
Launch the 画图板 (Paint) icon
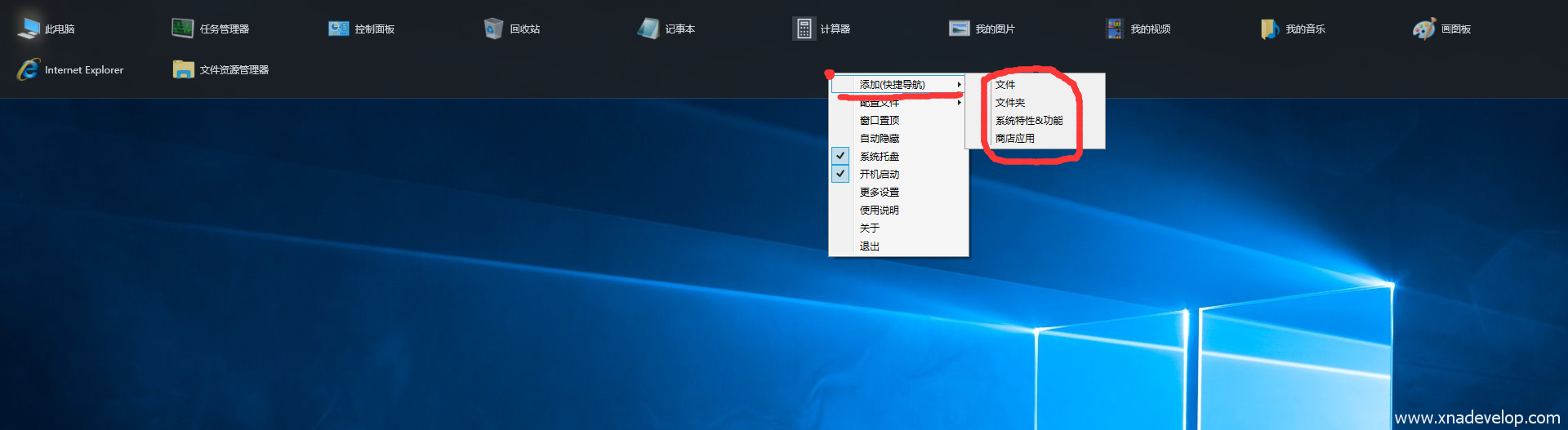coord(1424,29)
